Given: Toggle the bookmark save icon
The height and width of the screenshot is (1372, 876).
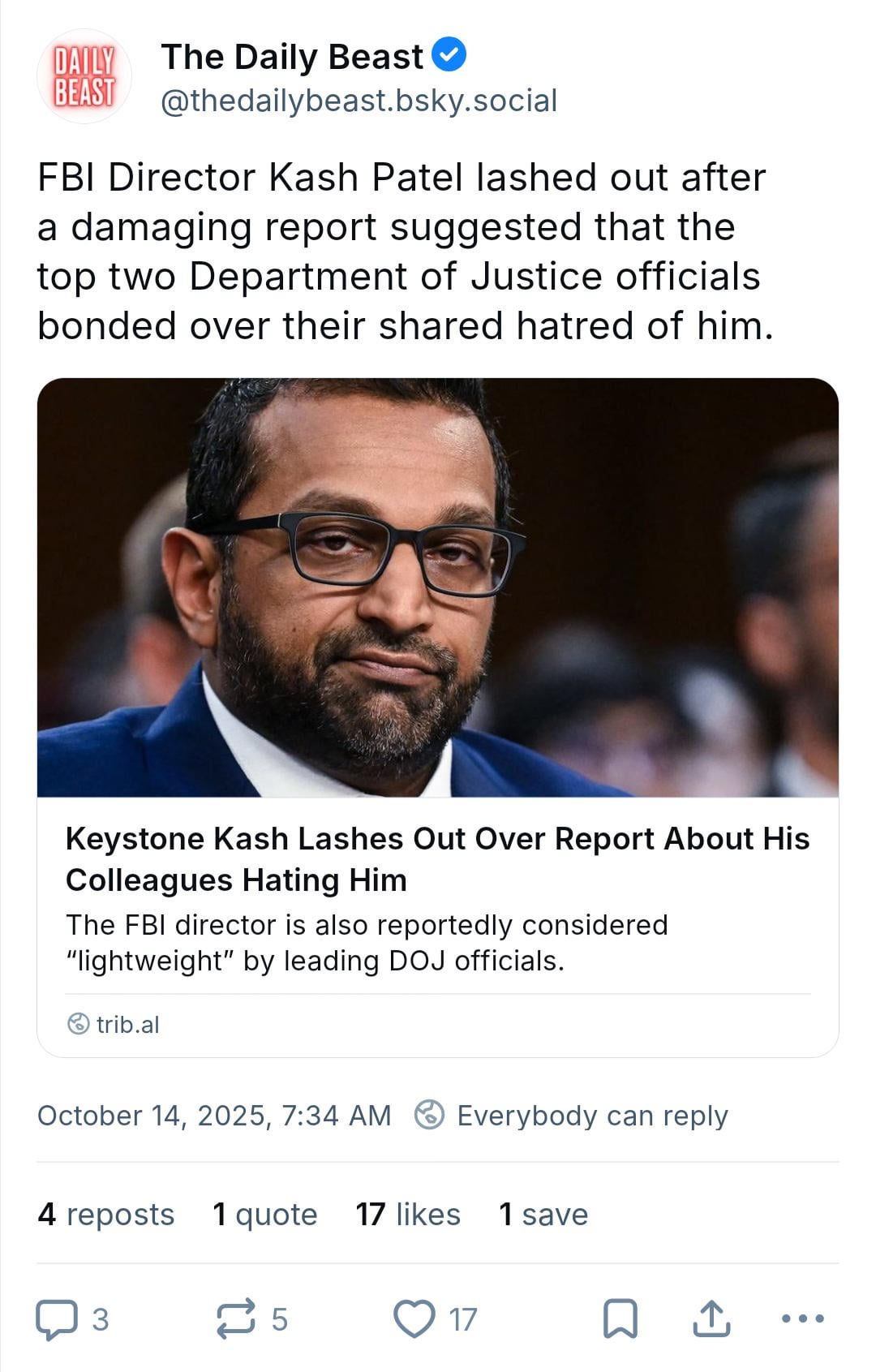Looking at the screenshot, I should pos(620,1319).
